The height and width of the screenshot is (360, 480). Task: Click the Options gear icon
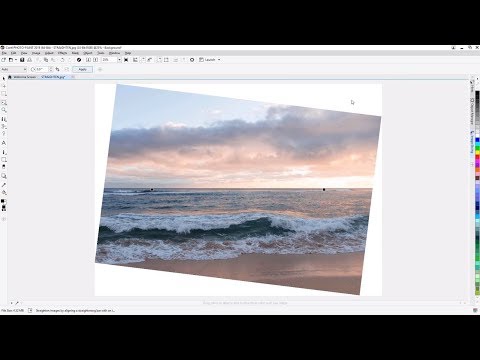[192, 60]
